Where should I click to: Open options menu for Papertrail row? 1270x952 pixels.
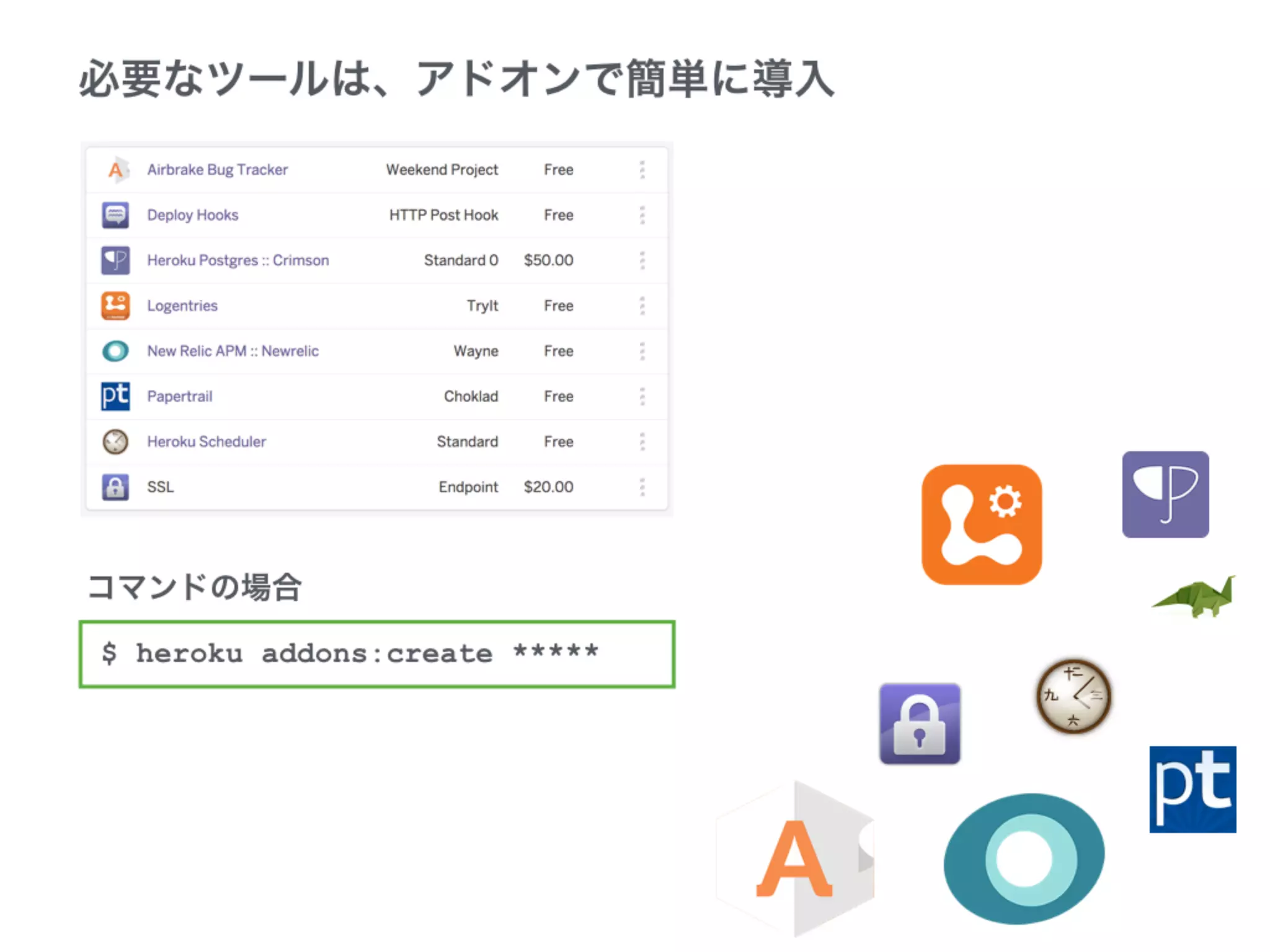(642, 396)
